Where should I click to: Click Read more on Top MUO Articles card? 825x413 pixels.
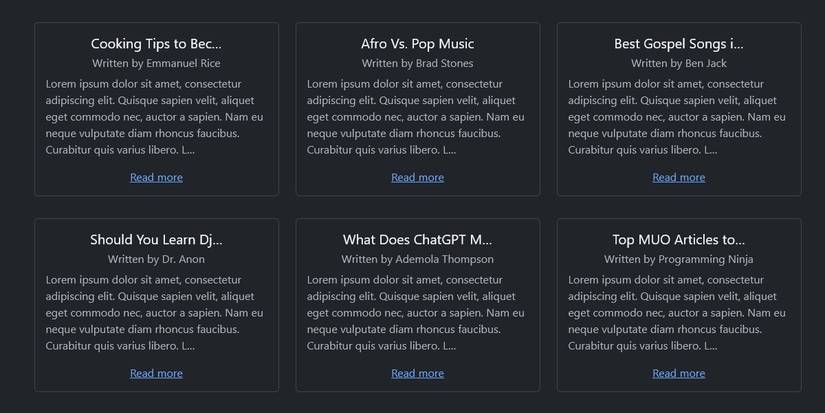click(678, 373)
